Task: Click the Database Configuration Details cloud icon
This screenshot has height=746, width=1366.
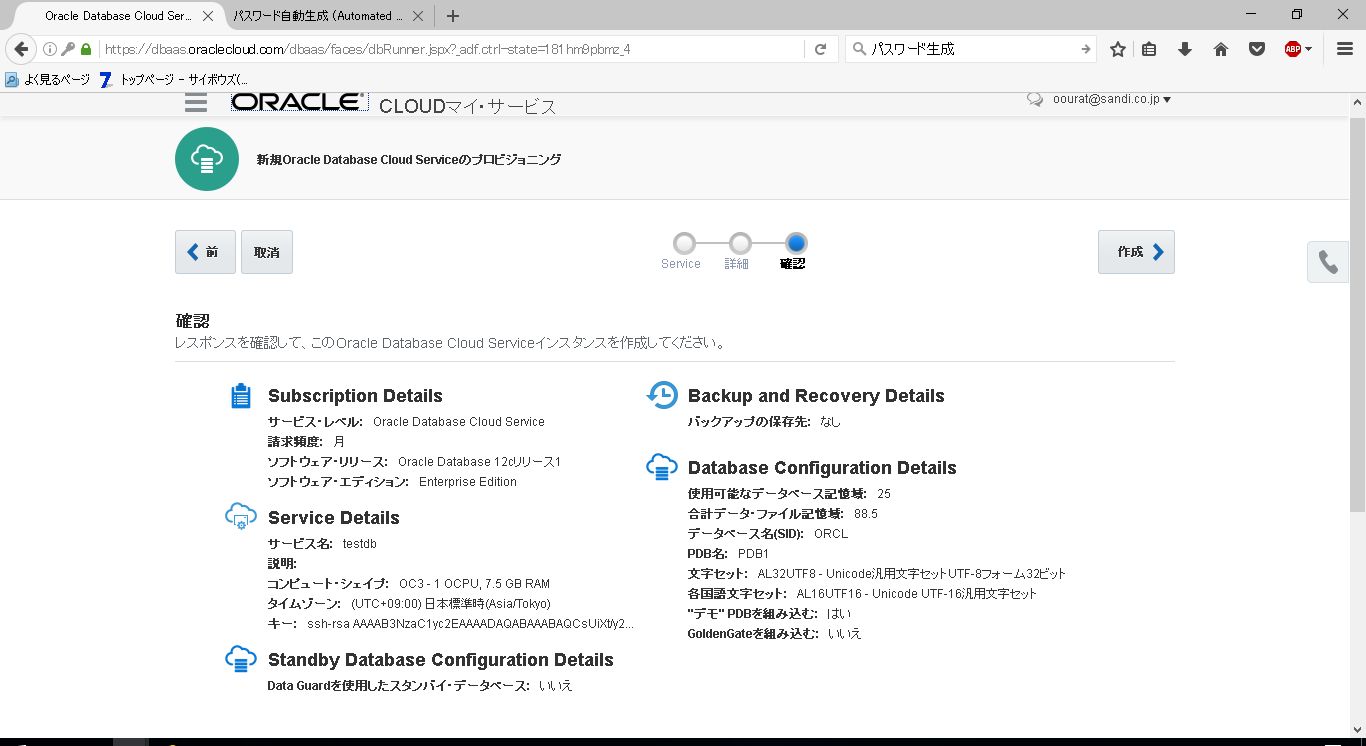Action: click(662, 467)
